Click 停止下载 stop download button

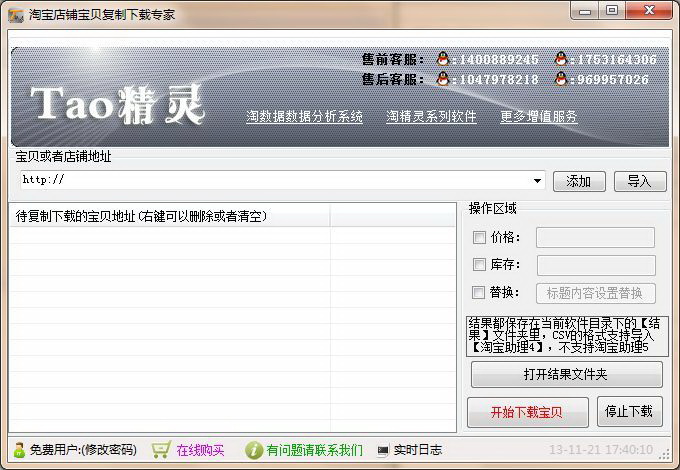coord(629,411)
